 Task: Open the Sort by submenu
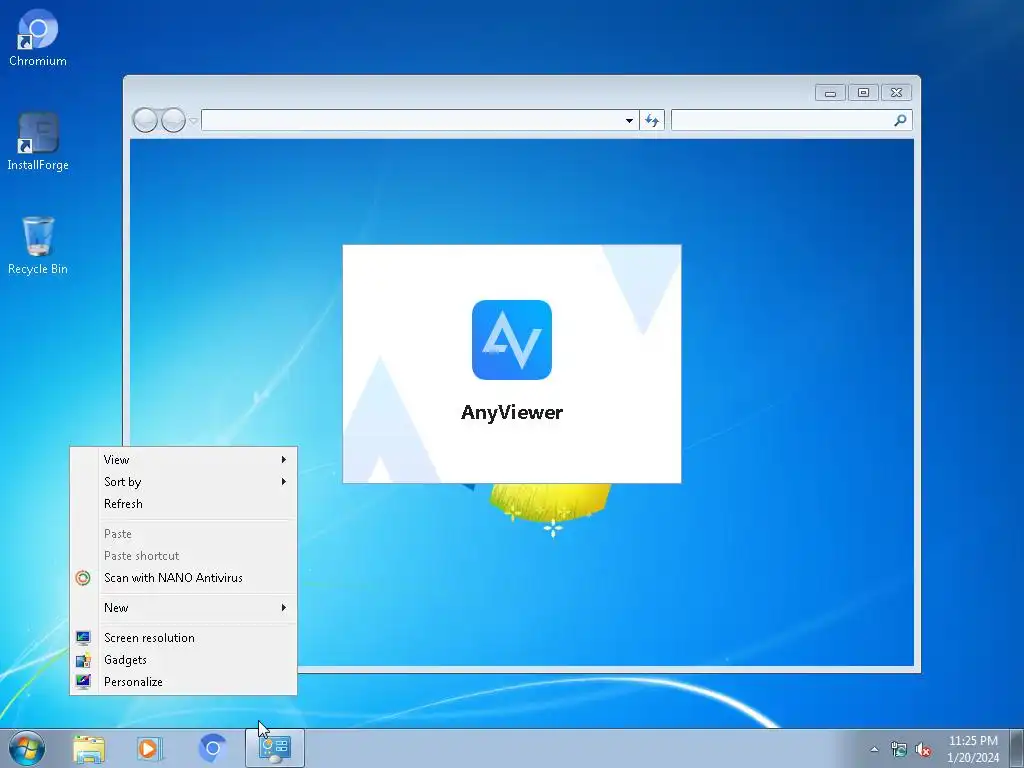[x=184, y=482]
